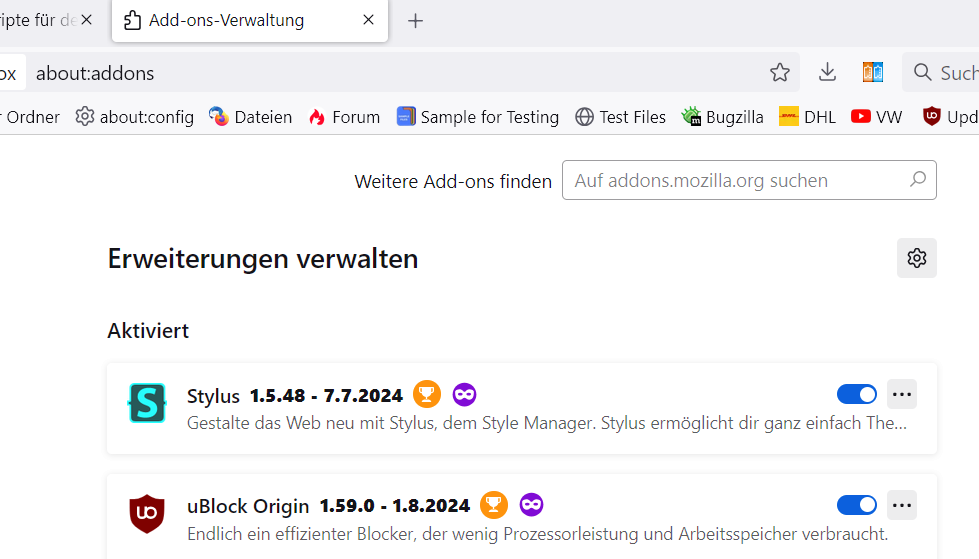Click Stylus private browsing mask badge
Viewport: 979px width, 559px height.
tap(463, 395)
